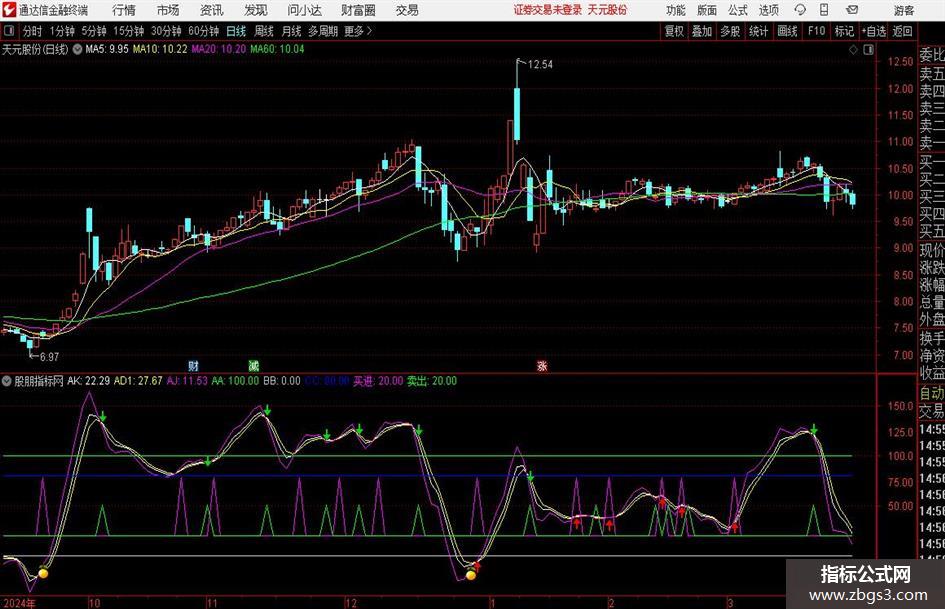Click the 6.97 low price label
The height and width of the screenshot is (609, 945).
pyautogui.click(x=49, y=357)
